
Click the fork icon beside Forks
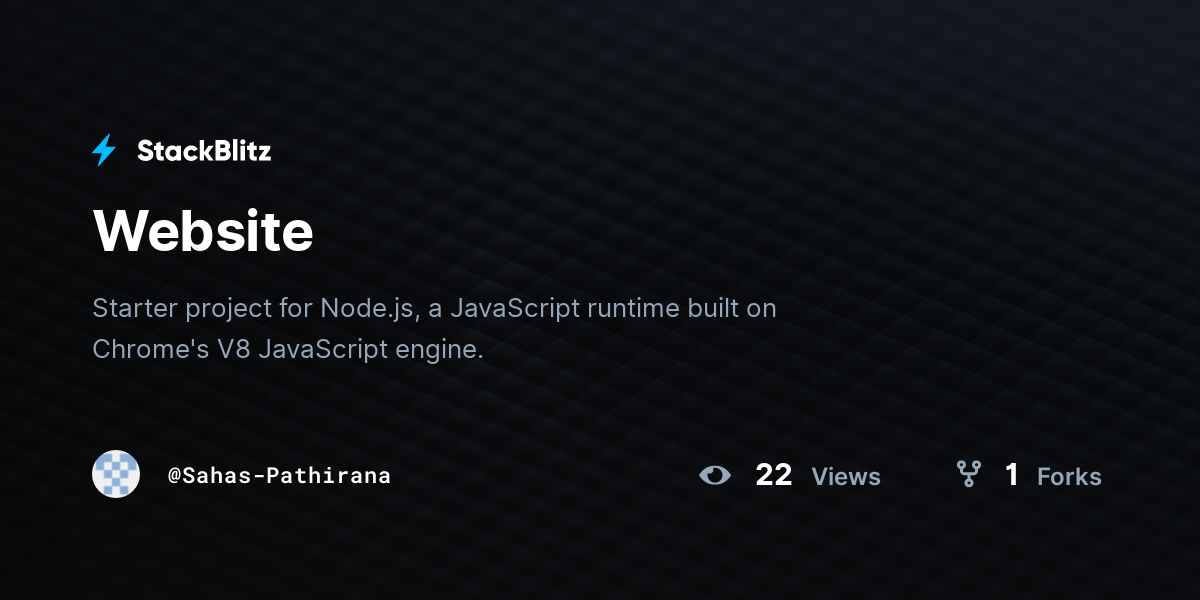pyautogui.click(x=968, y=474)
